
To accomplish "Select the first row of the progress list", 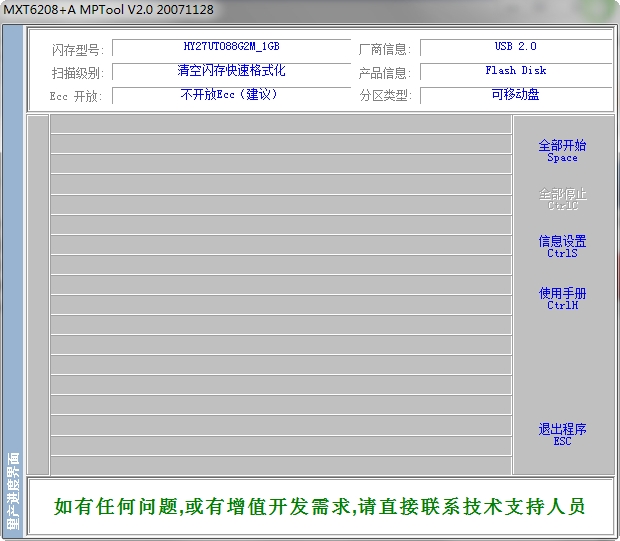I will [280, 124].
